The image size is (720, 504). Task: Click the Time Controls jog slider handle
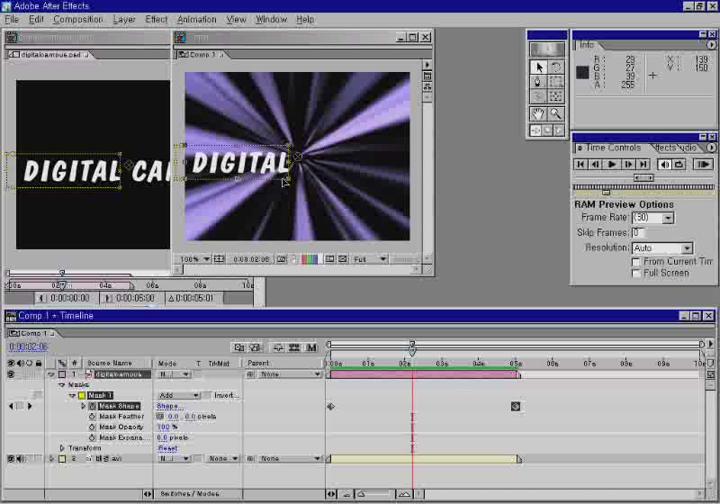pyautogui.click(x=643, y=178)
